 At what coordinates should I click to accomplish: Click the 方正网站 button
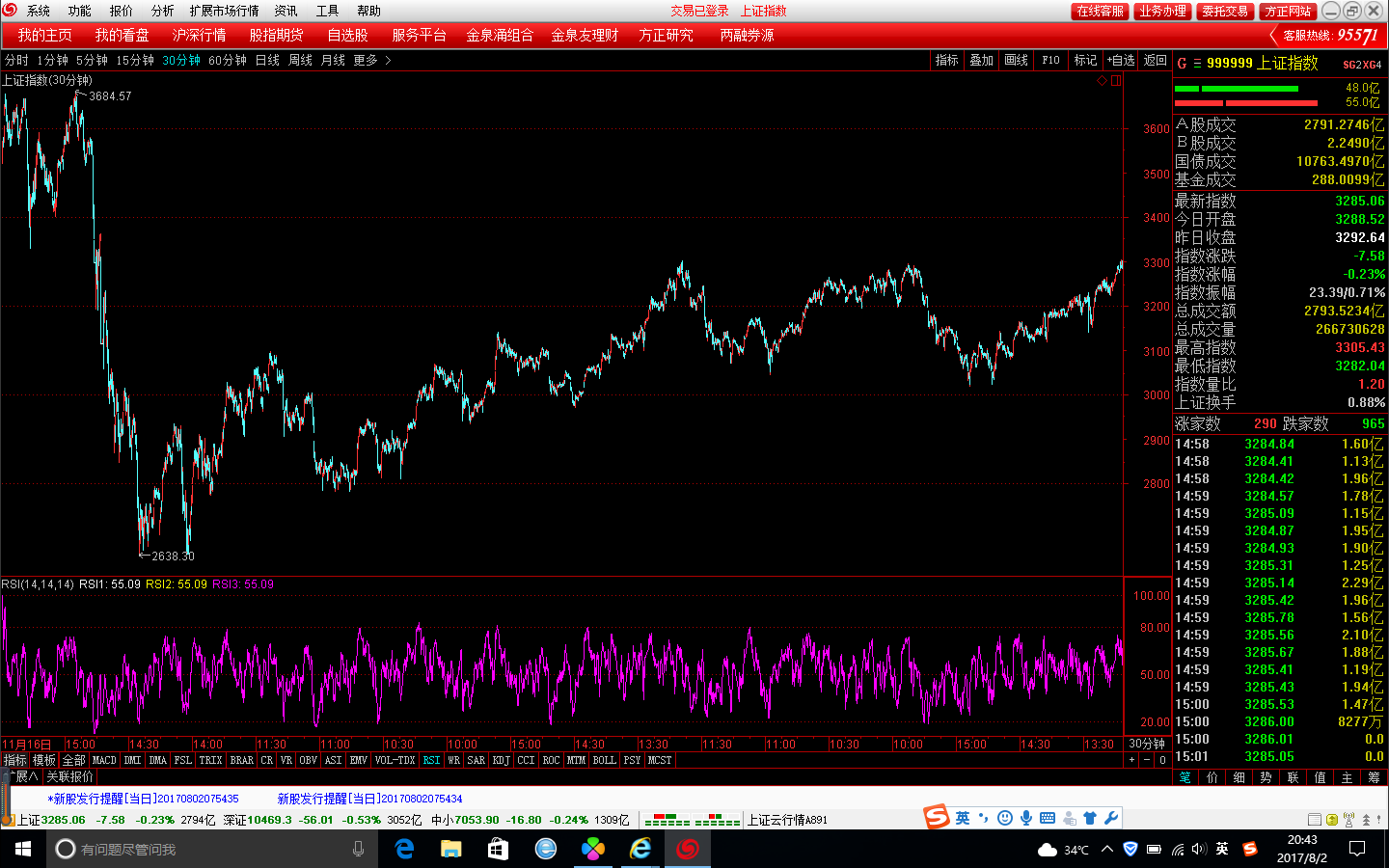click(1289, 11)
